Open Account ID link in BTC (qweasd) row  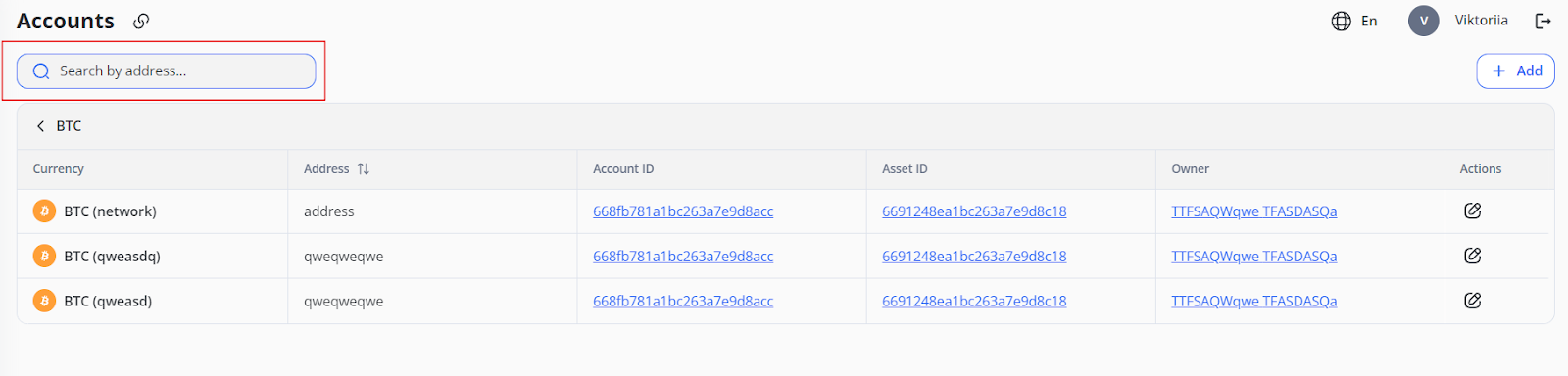coord(683,302)
